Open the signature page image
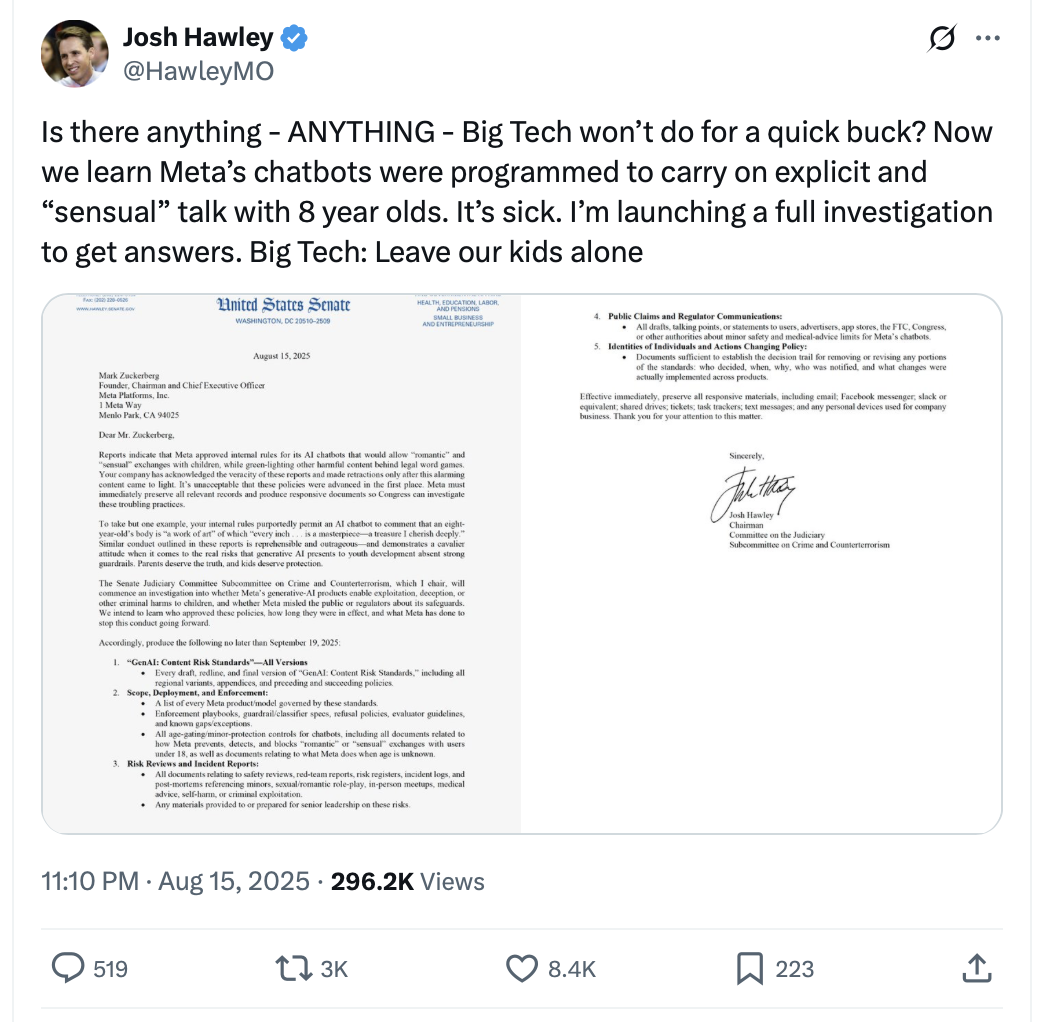This screenshot has width=1046, height=1022. (761, 563)
